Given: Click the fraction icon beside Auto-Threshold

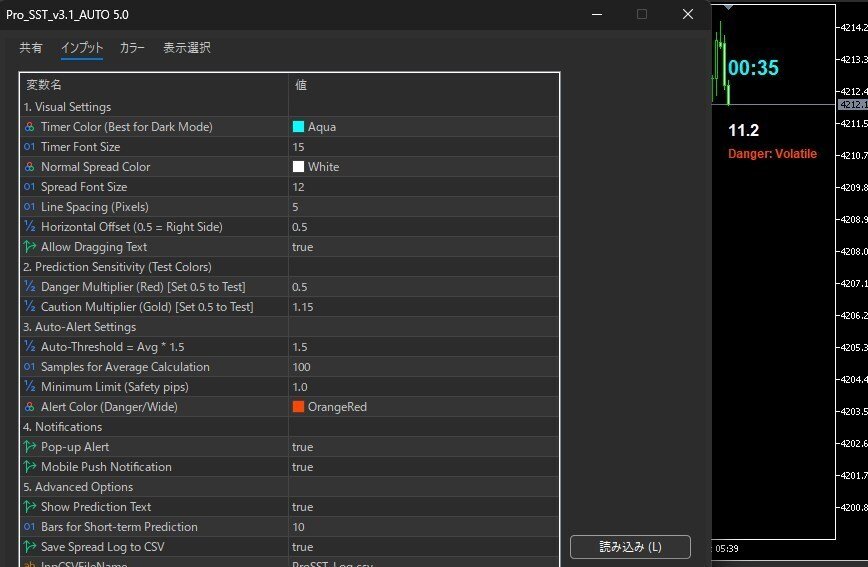Looking at the screenshot, I should click(x=29, y=347).
